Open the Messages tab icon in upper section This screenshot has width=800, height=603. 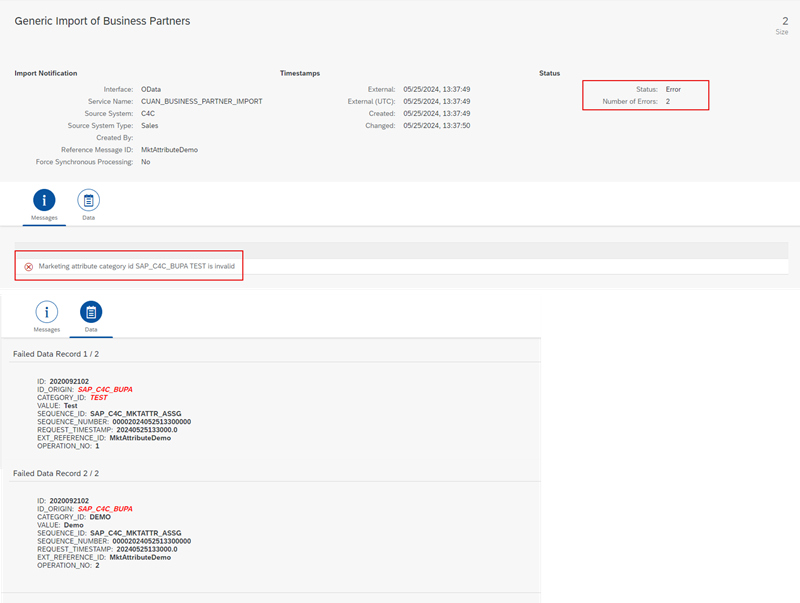click(44, 200)
